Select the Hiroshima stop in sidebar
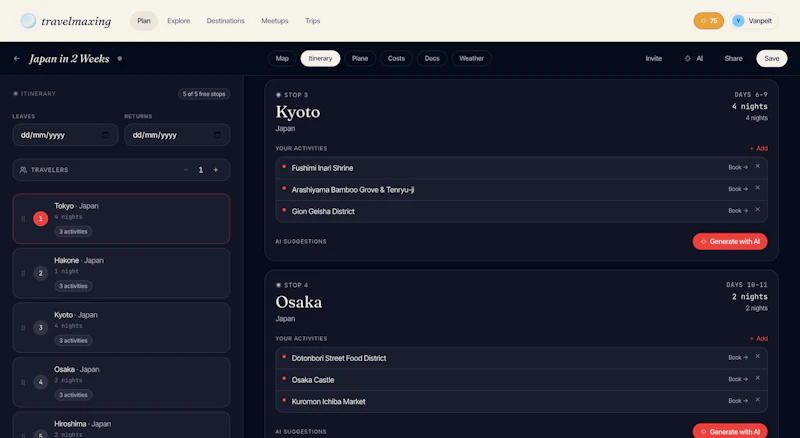 point(121,425)
